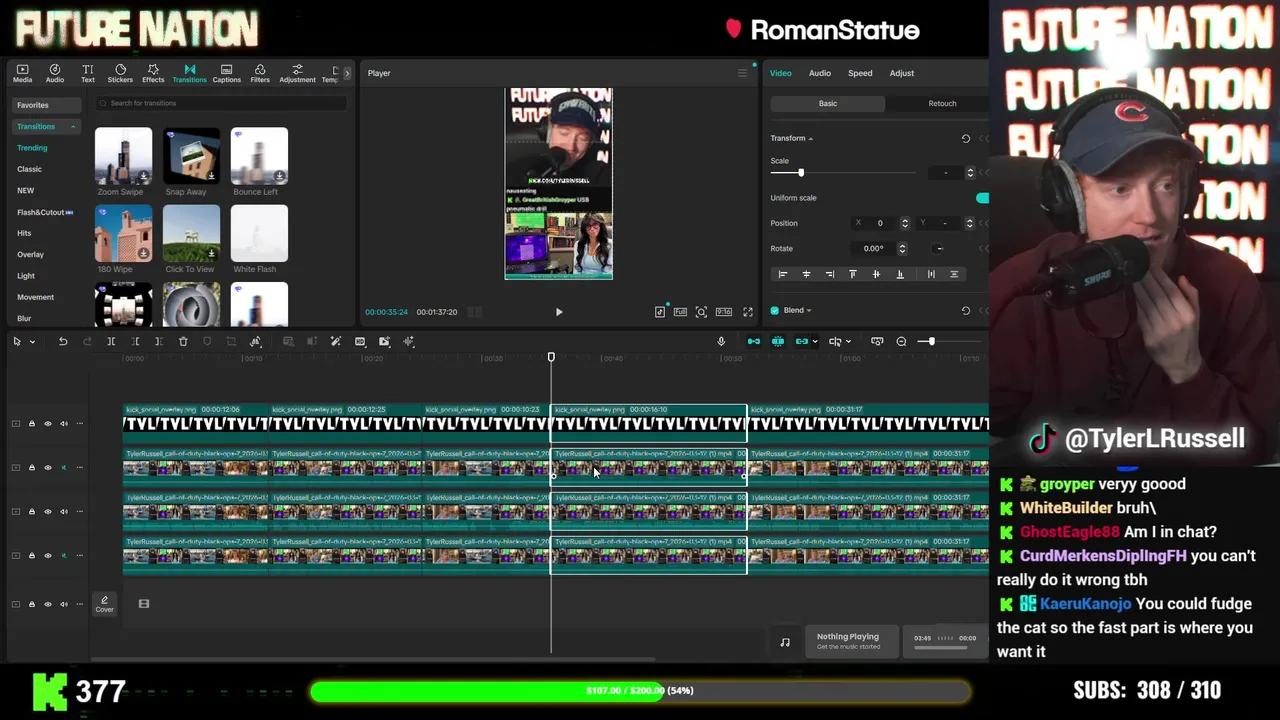
Task: Click the Position X stepper arrows
Action: pos(905,224)
